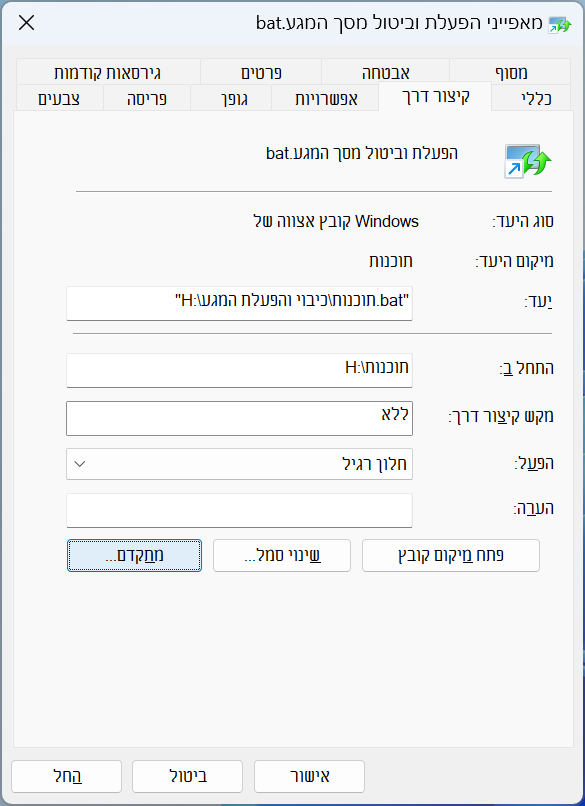585x806 pixels.
Task: Open the פריסה tab
Action: tap(147, 98)
